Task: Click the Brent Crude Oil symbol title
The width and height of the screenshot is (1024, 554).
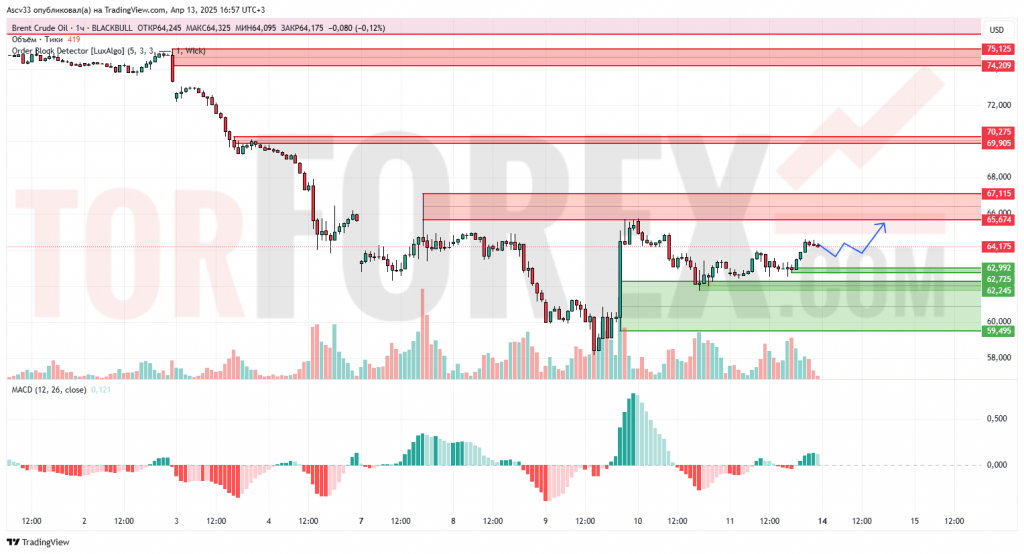Action: click(39, 28)
